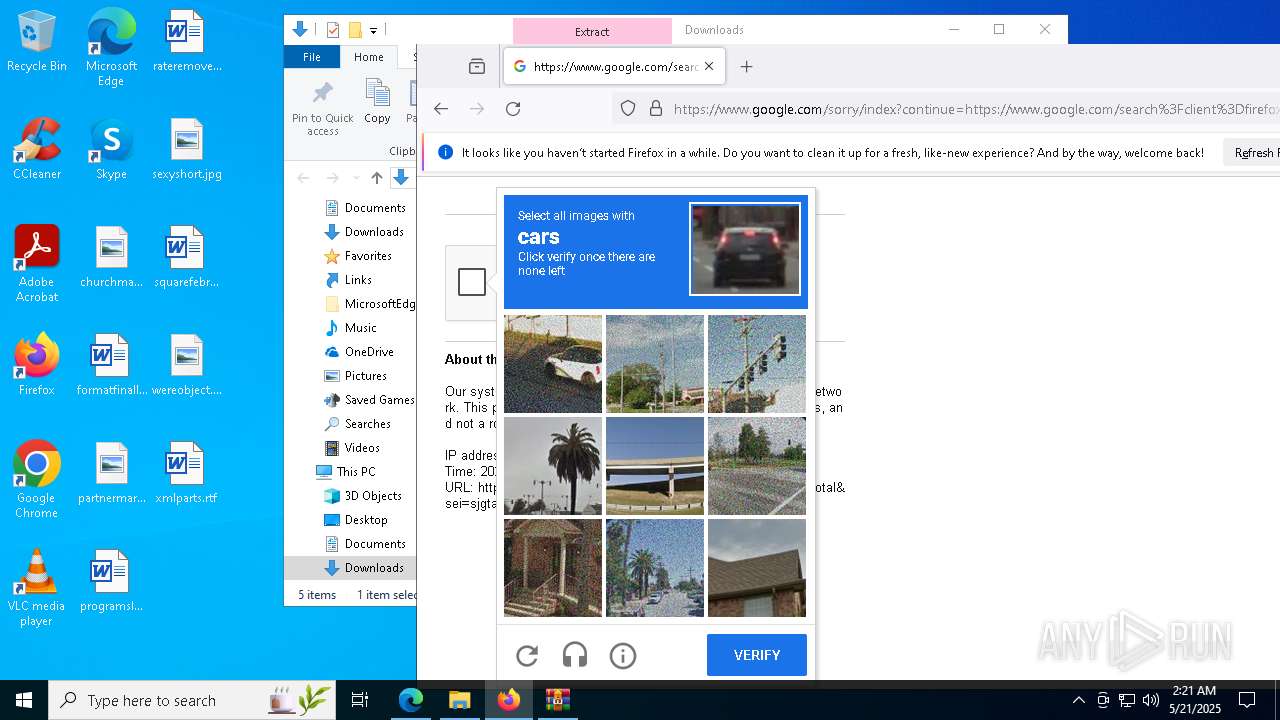The width and height of the screenshot is (1280, 720).
Task: Reload the captcha challenge
Action: (x=527, y=656)
